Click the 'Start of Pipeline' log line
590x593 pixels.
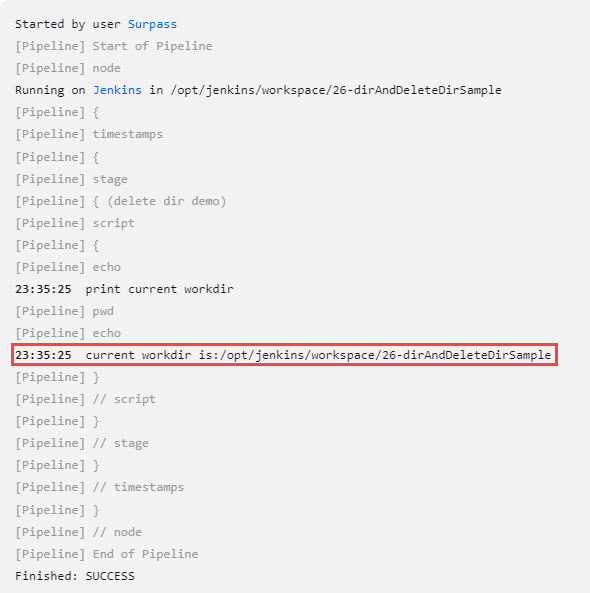114,46
